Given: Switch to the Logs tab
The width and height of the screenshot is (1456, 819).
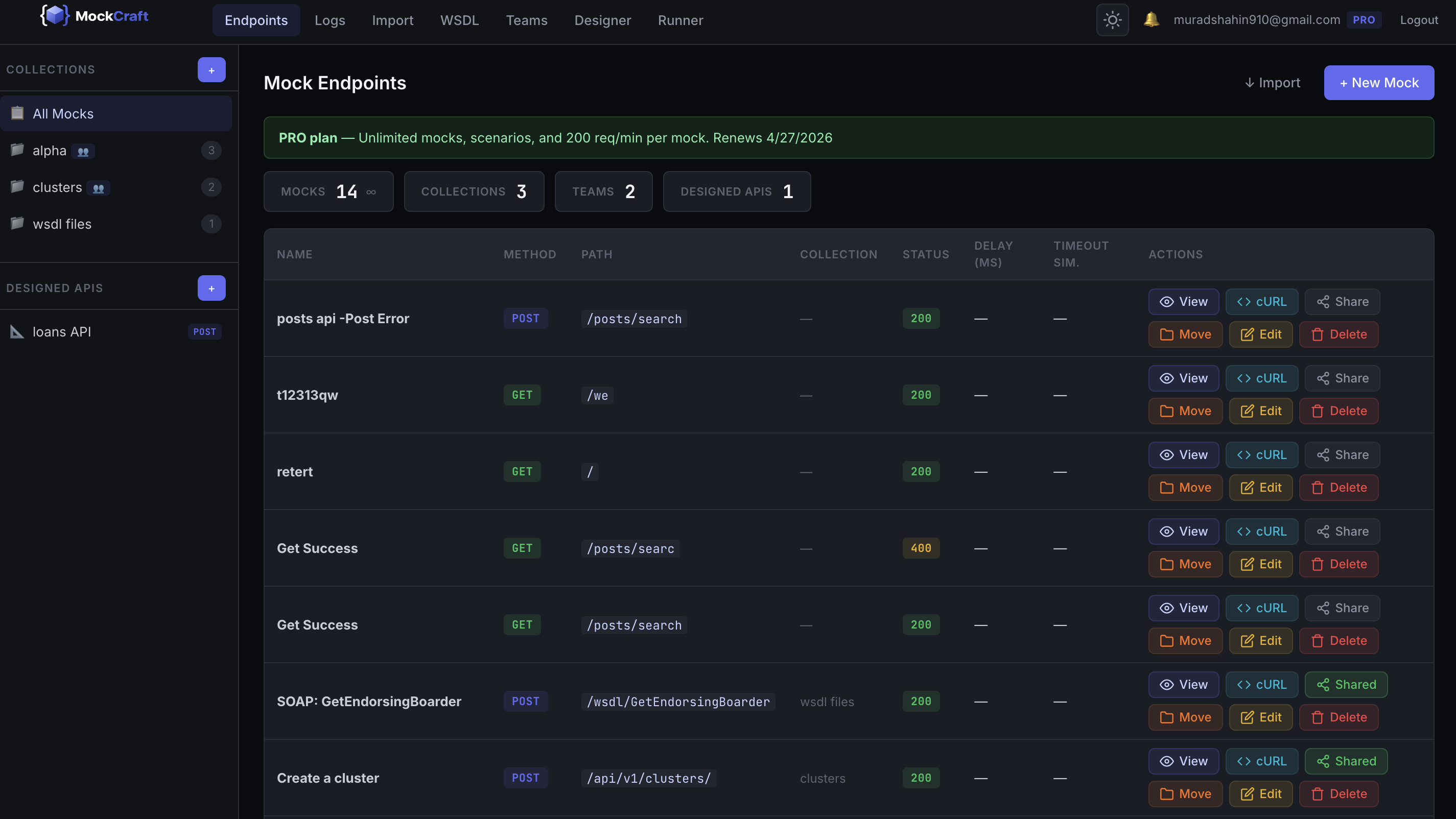Looking at the screenshot, I should click(330, 20).
